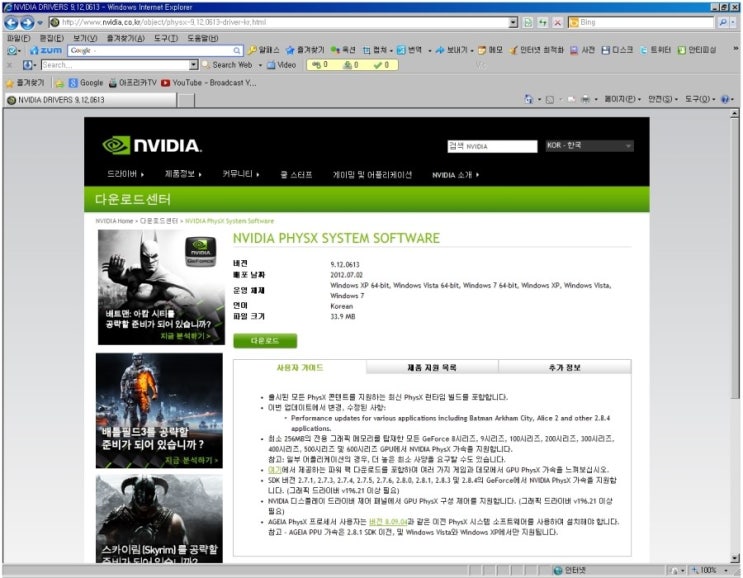Expand the address bar history dropdown

click(x=513, y=22)
